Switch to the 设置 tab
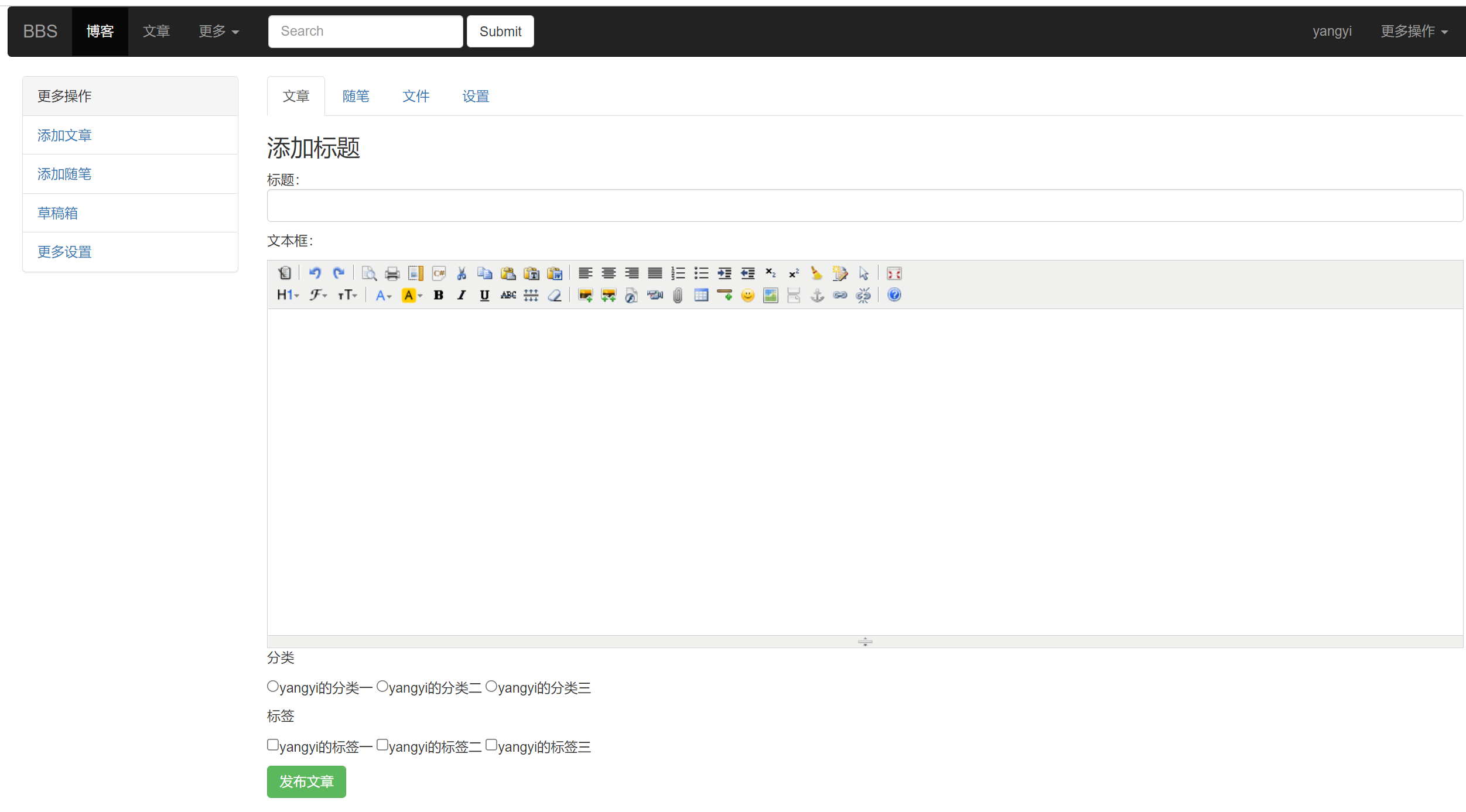This screenshot has height=812, width=1466. tap(476, 96)
